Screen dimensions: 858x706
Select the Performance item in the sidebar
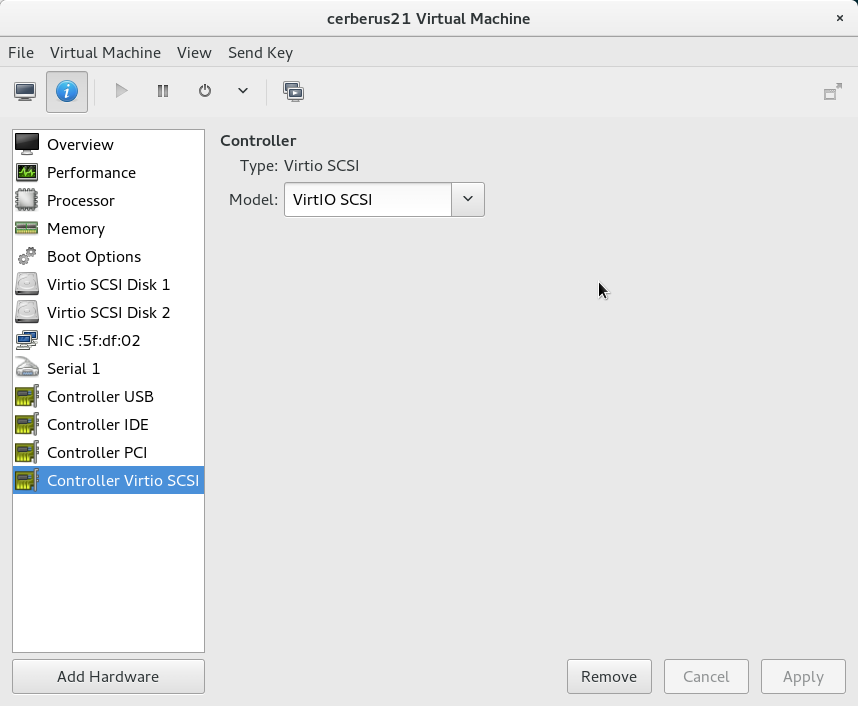point(91,173)
